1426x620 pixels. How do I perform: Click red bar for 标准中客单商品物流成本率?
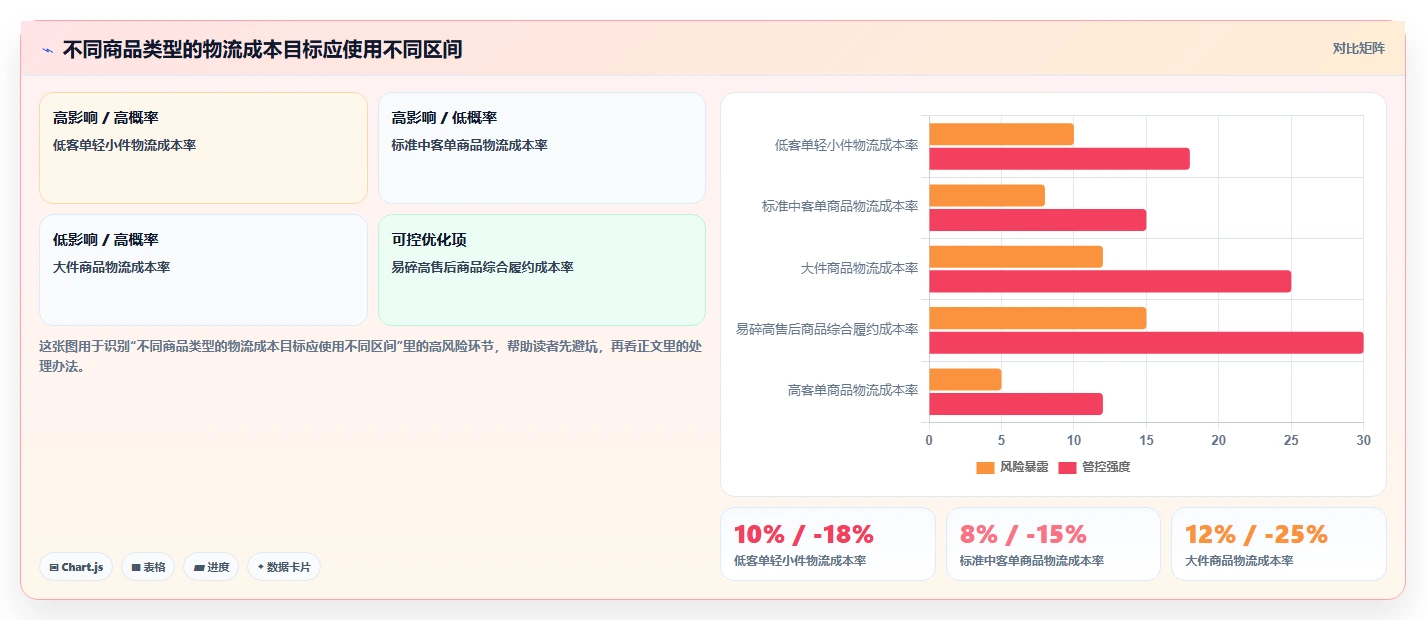[1037, 220]
